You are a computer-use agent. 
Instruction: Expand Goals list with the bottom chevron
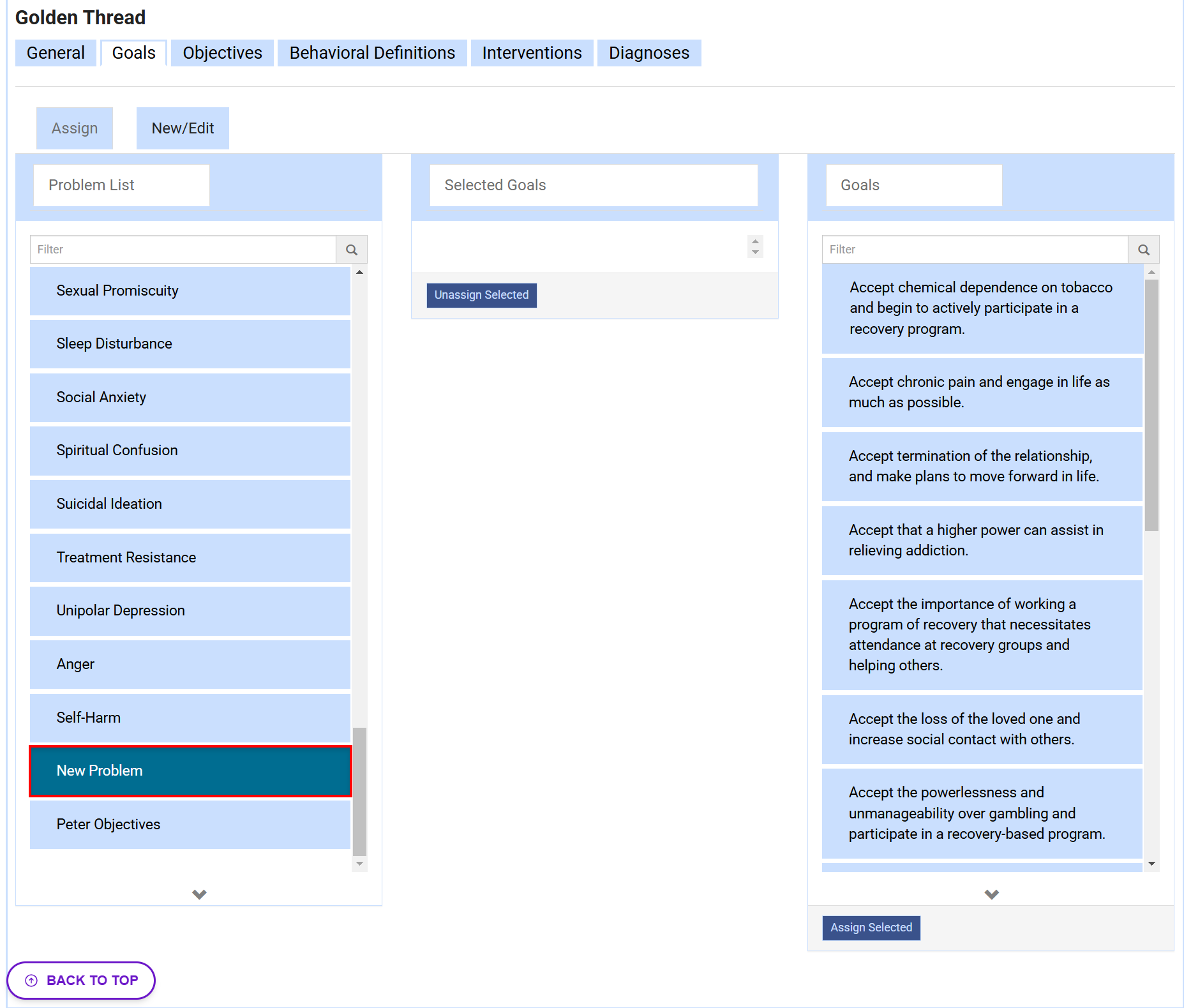[991, 894]
